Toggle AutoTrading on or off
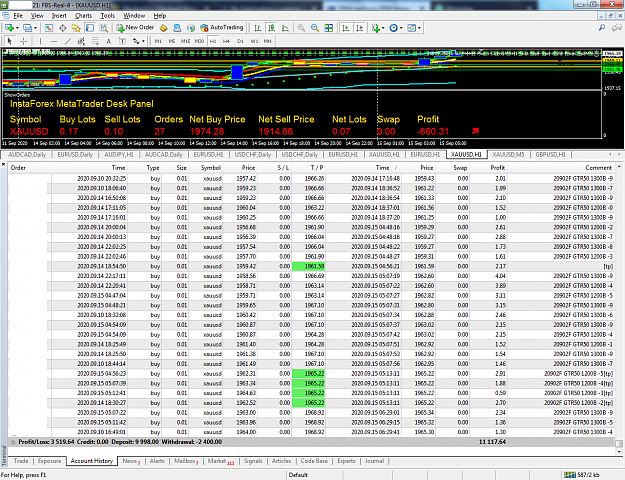Viewport: 625px width, 480px height. 222,28
